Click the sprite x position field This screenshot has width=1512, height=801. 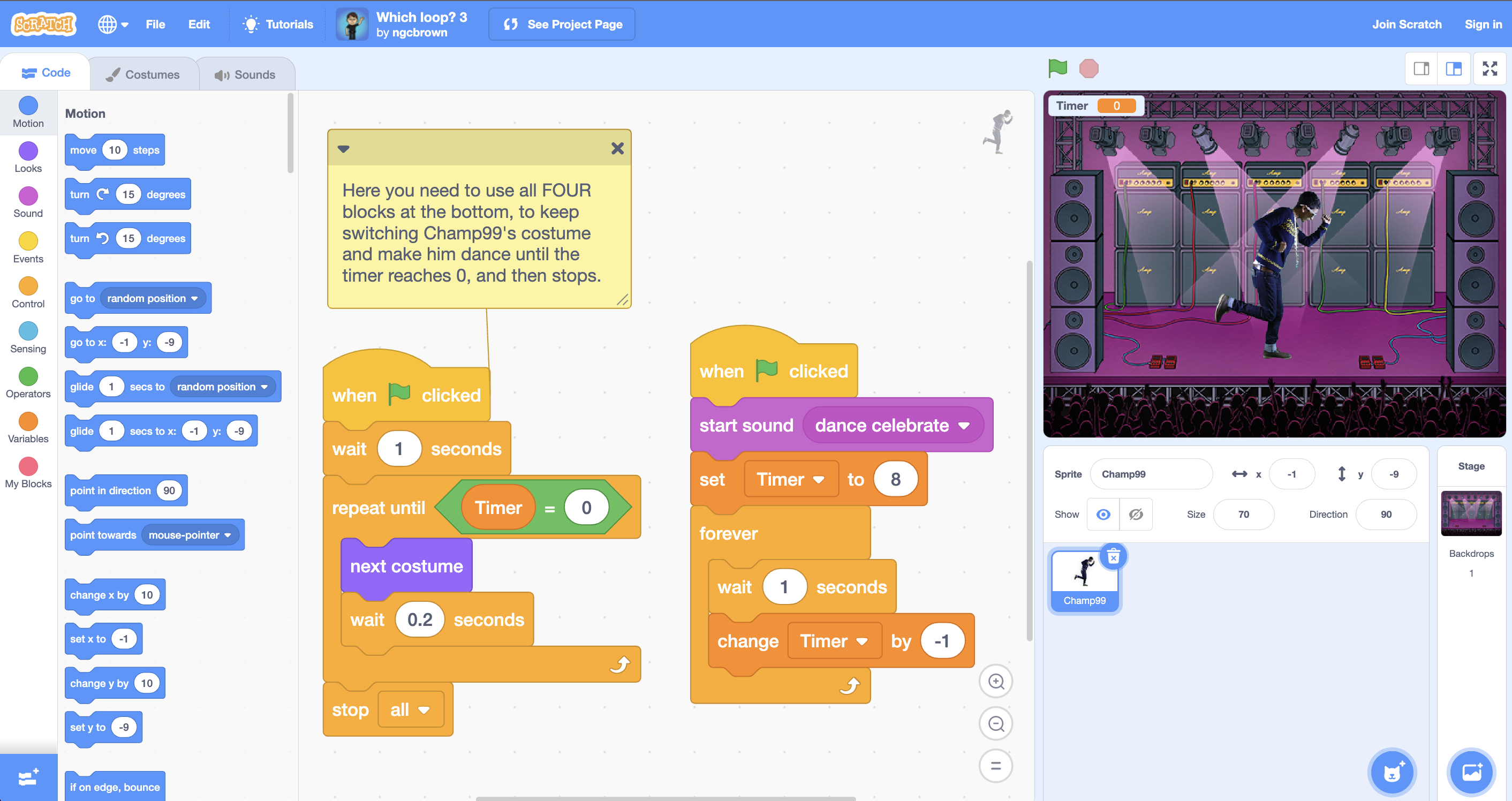pos(1292,474)
